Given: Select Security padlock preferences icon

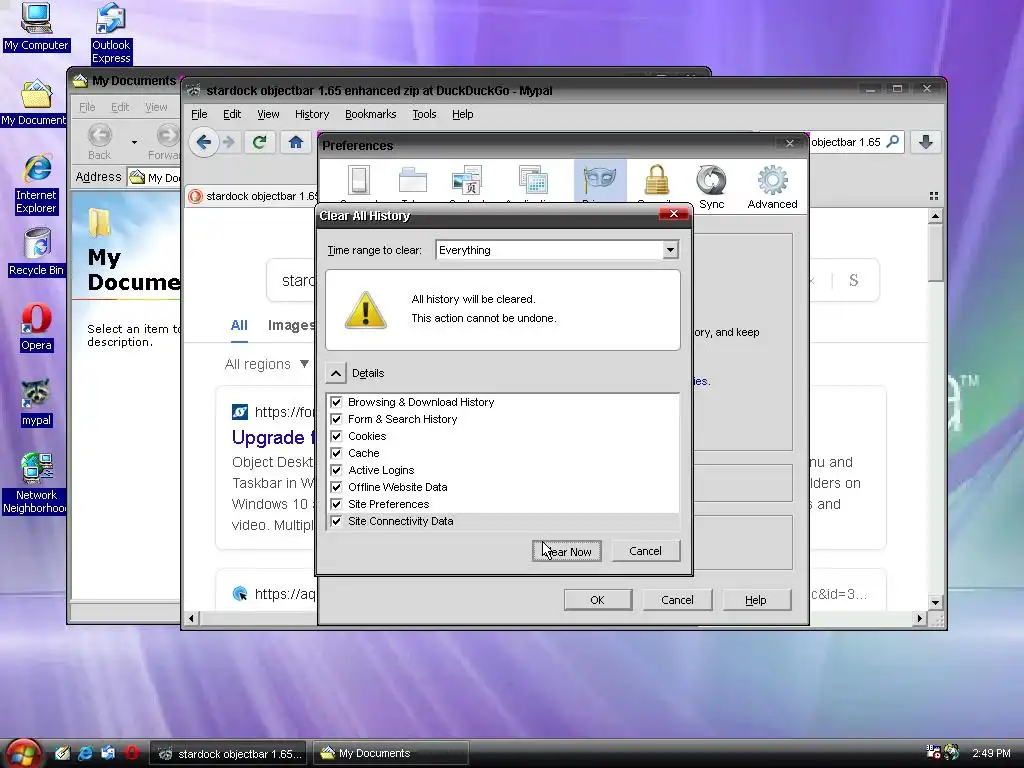Looking at the screenshot, I should tap(656, 181).
